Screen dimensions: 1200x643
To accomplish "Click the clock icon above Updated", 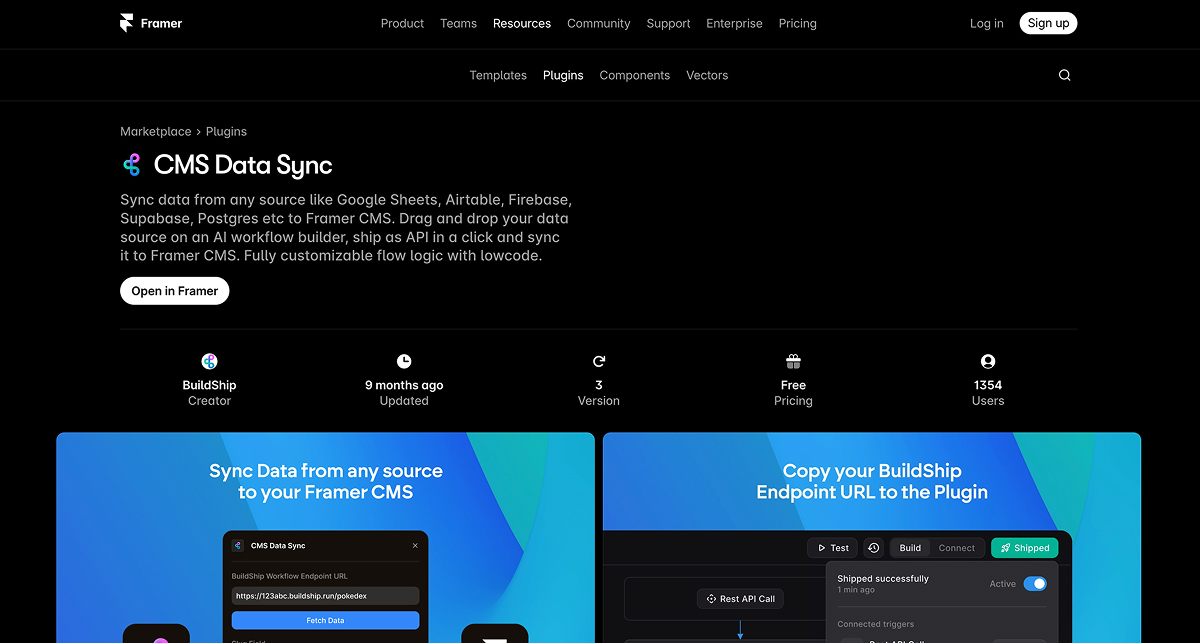I will 404,361.
